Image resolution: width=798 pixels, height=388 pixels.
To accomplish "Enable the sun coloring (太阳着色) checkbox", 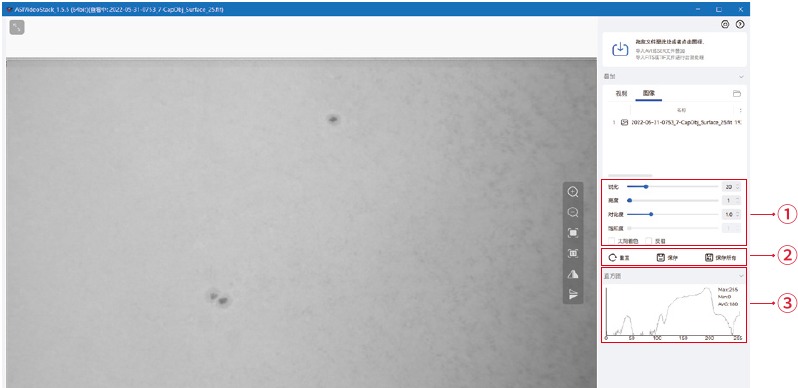I will 612,241.
